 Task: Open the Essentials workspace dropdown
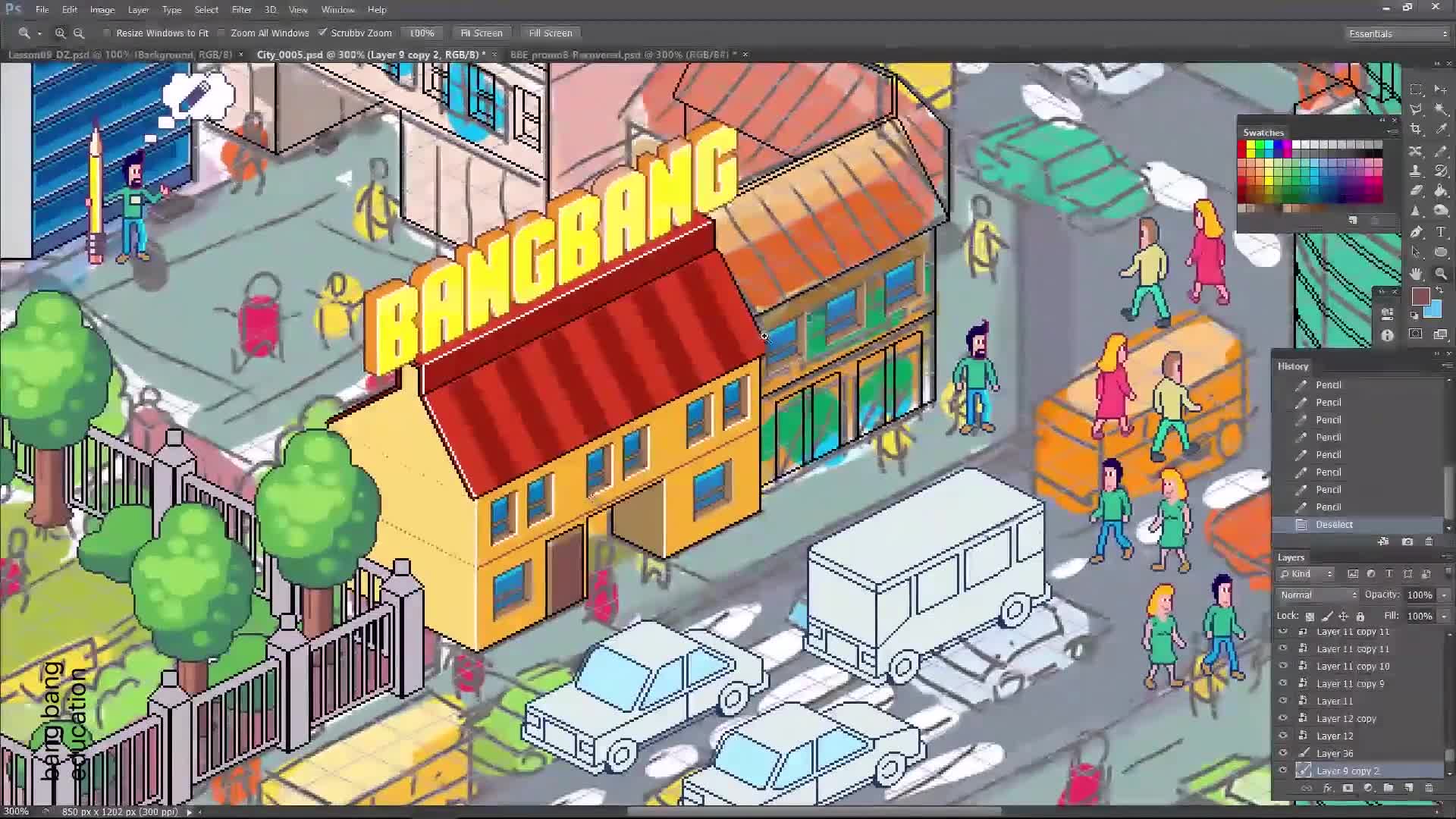click(x=1397, y=34)
